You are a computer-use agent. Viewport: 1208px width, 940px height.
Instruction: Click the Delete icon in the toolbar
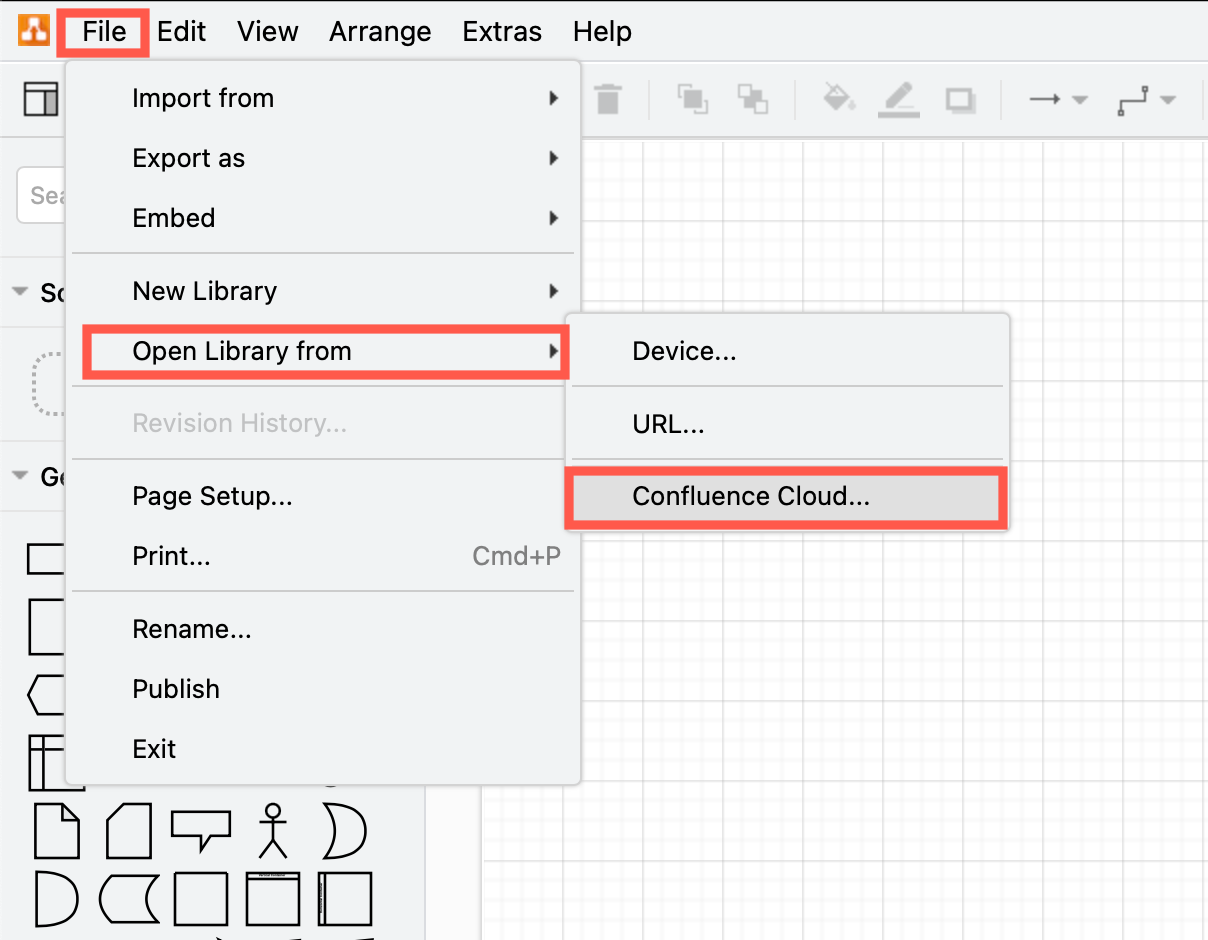[608, 99]
